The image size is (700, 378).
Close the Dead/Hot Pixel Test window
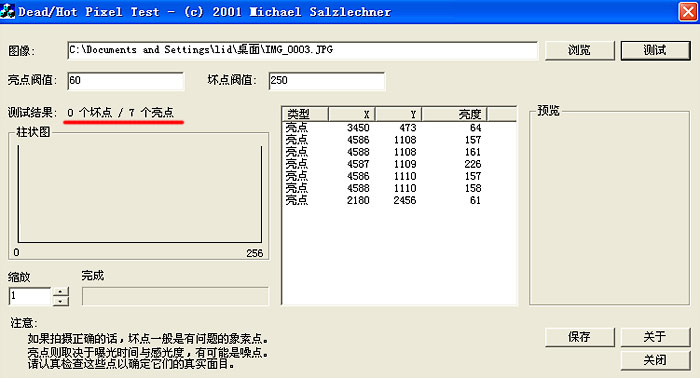click(688, 12)
